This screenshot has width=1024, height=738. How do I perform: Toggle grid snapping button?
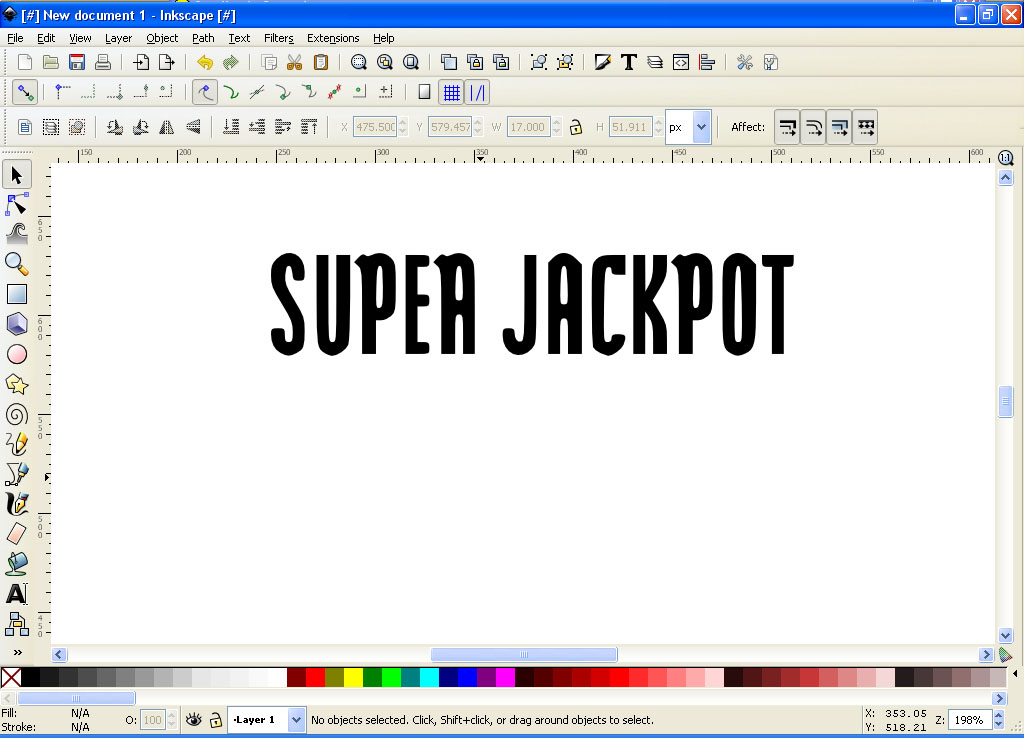(452, 92)
